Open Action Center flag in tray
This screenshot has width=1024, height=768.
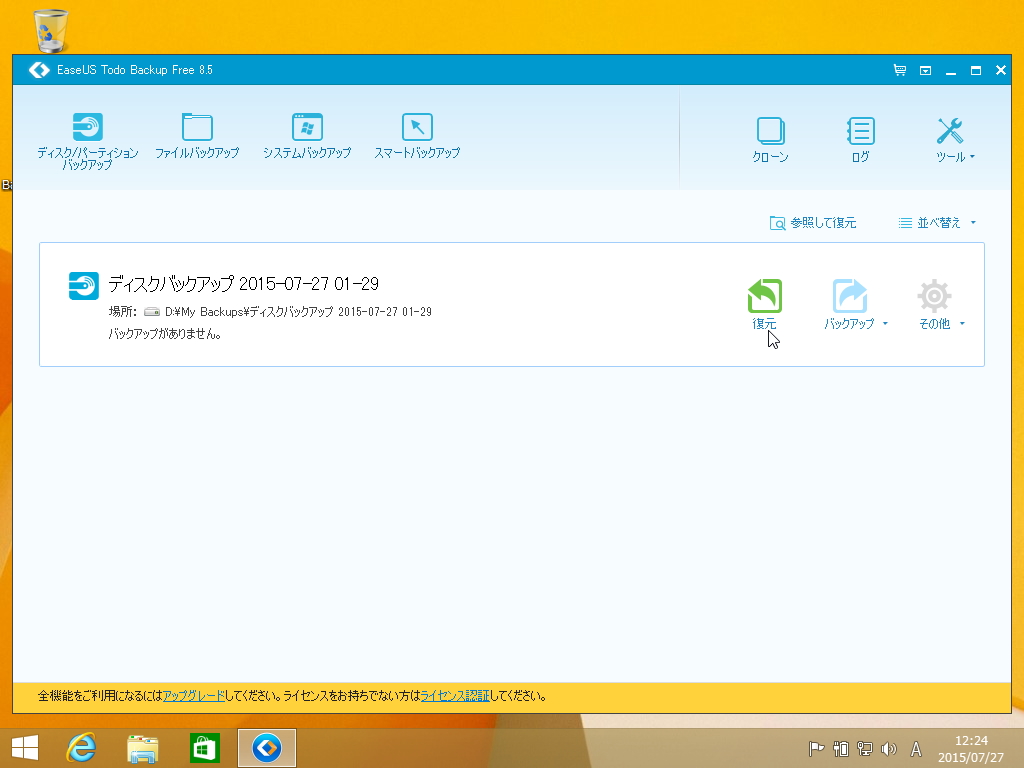tap(816, 748)
